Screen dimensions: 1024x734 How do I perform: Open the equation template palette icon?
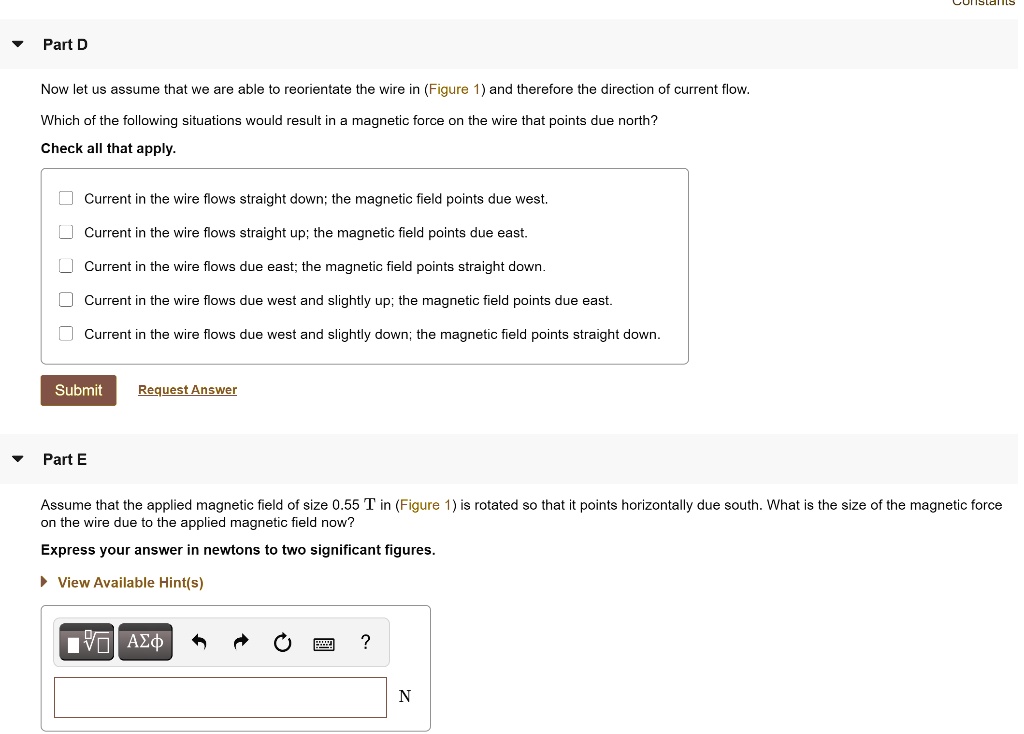coord(86,642)
